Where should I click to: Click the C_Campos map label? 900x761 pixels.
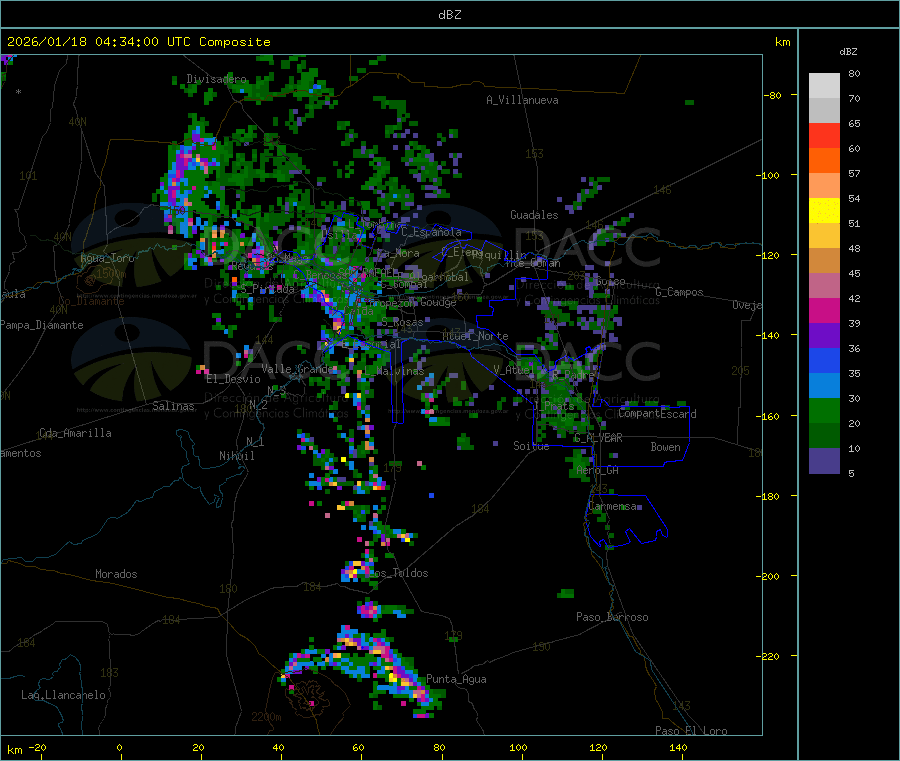click(x=680, y=292)
